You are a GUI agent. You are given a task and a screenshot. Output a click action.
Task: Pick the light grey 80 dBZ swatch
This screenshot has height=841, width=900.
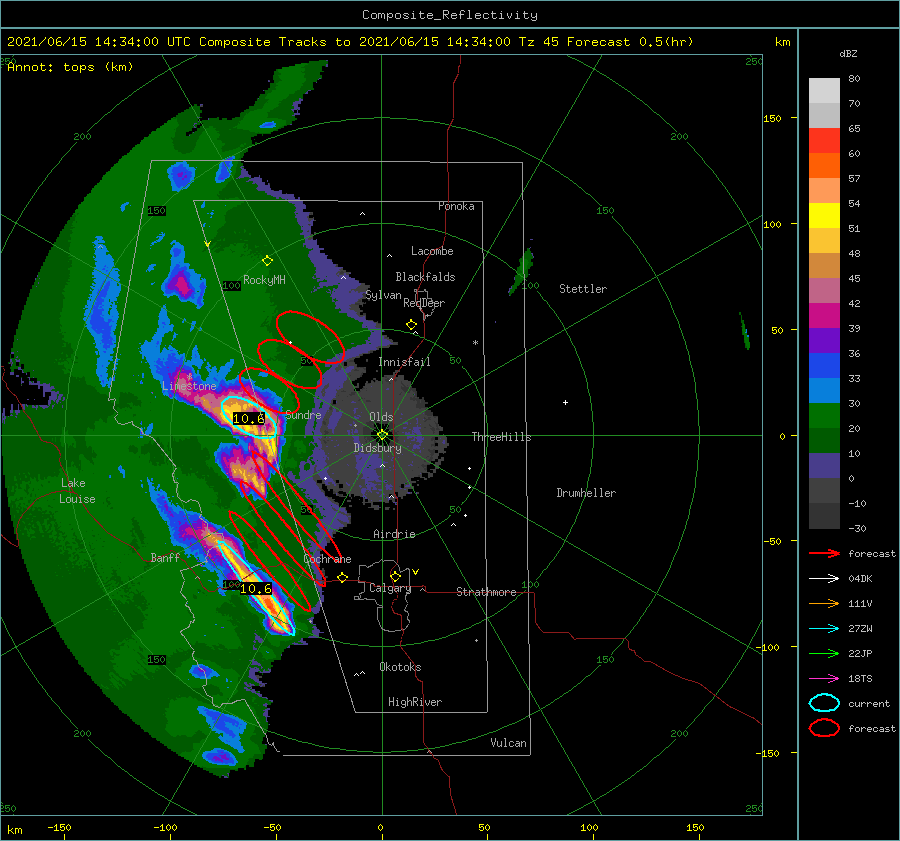824,90
